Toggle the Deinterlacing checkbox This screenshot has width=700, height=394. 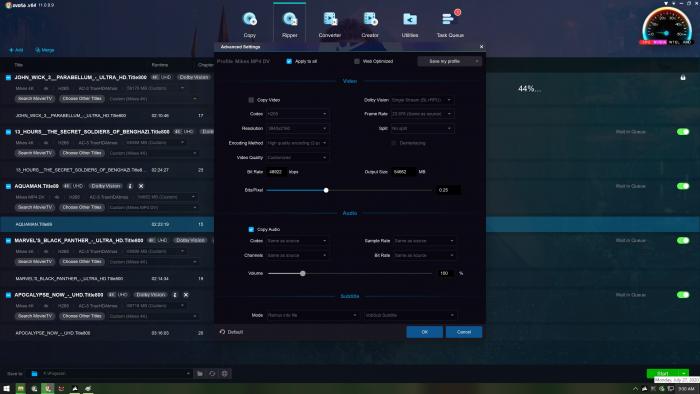(x=394, y=143)
